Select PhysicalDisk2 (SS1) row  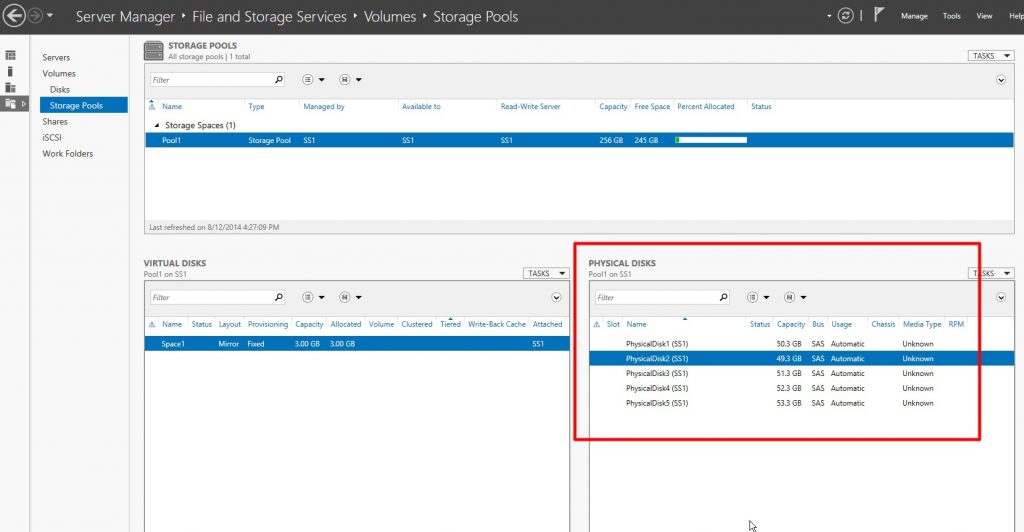tap(801, 358)
